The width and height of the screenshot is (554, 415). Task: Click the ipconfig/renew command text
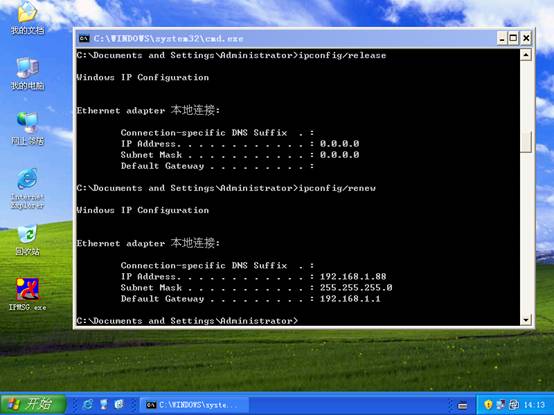coord(337,188)
